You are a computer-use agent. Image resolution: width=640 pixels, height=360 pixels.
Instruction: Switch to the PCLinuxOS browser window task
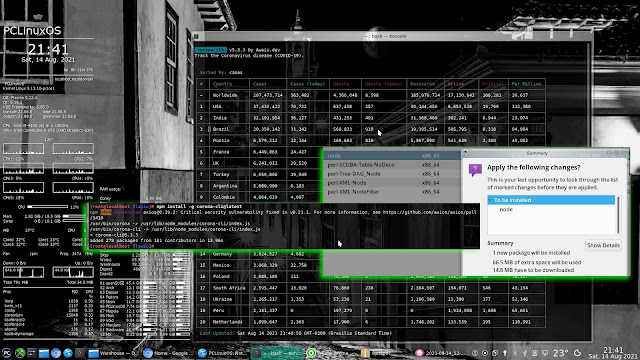(222, 353)
